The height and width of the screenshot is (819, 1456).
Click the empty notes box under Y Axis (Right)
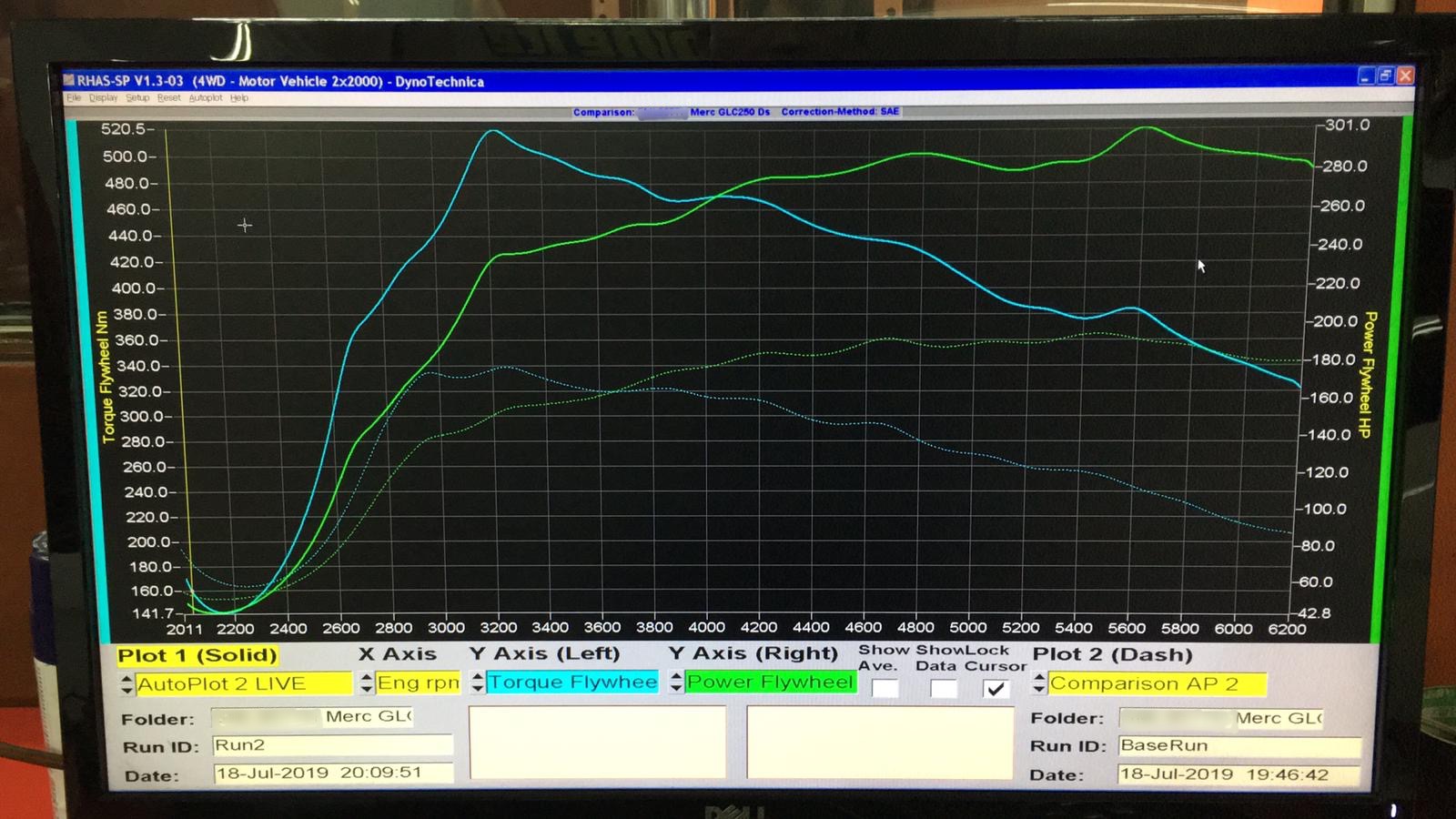tap(880, 743)
